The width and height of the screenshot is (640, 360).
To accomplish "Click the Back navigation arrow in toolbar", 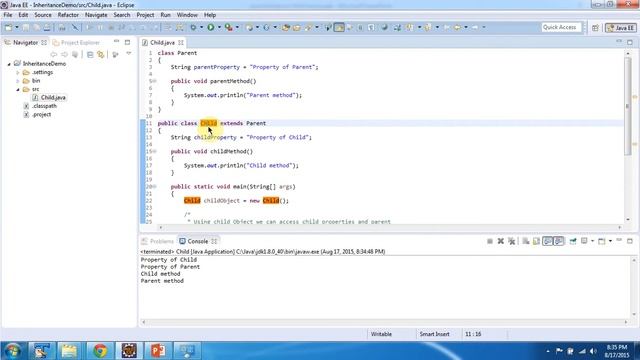I will (x=457, y=27).
